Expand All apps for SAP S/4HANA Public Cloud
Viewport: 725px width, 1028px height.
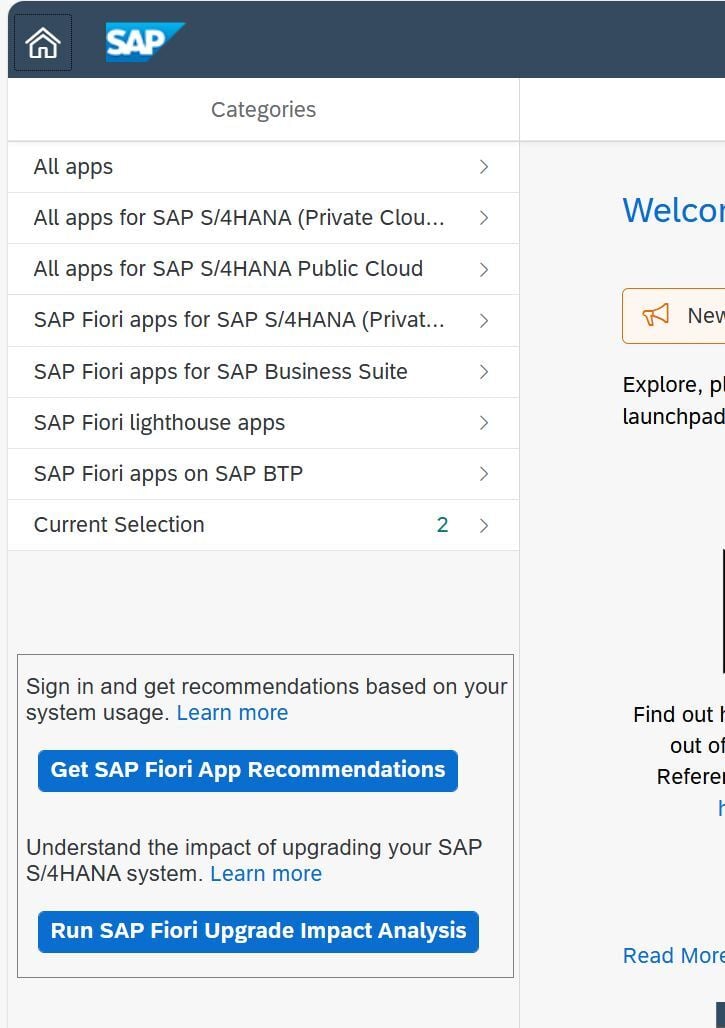[x=484, y=269]
